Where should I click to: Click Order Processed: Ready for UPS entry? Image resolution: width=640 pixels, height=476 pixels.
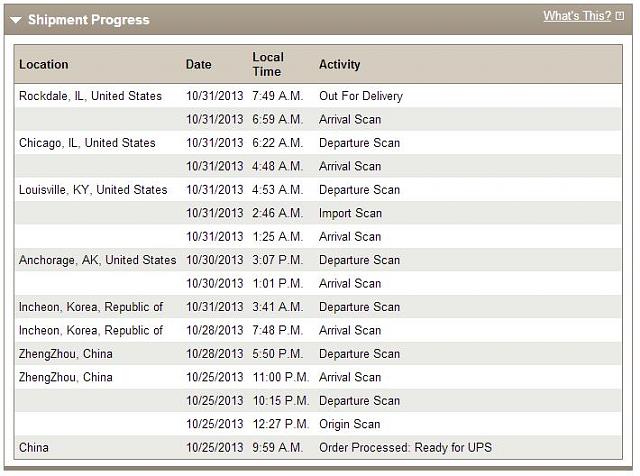point(405,447)
